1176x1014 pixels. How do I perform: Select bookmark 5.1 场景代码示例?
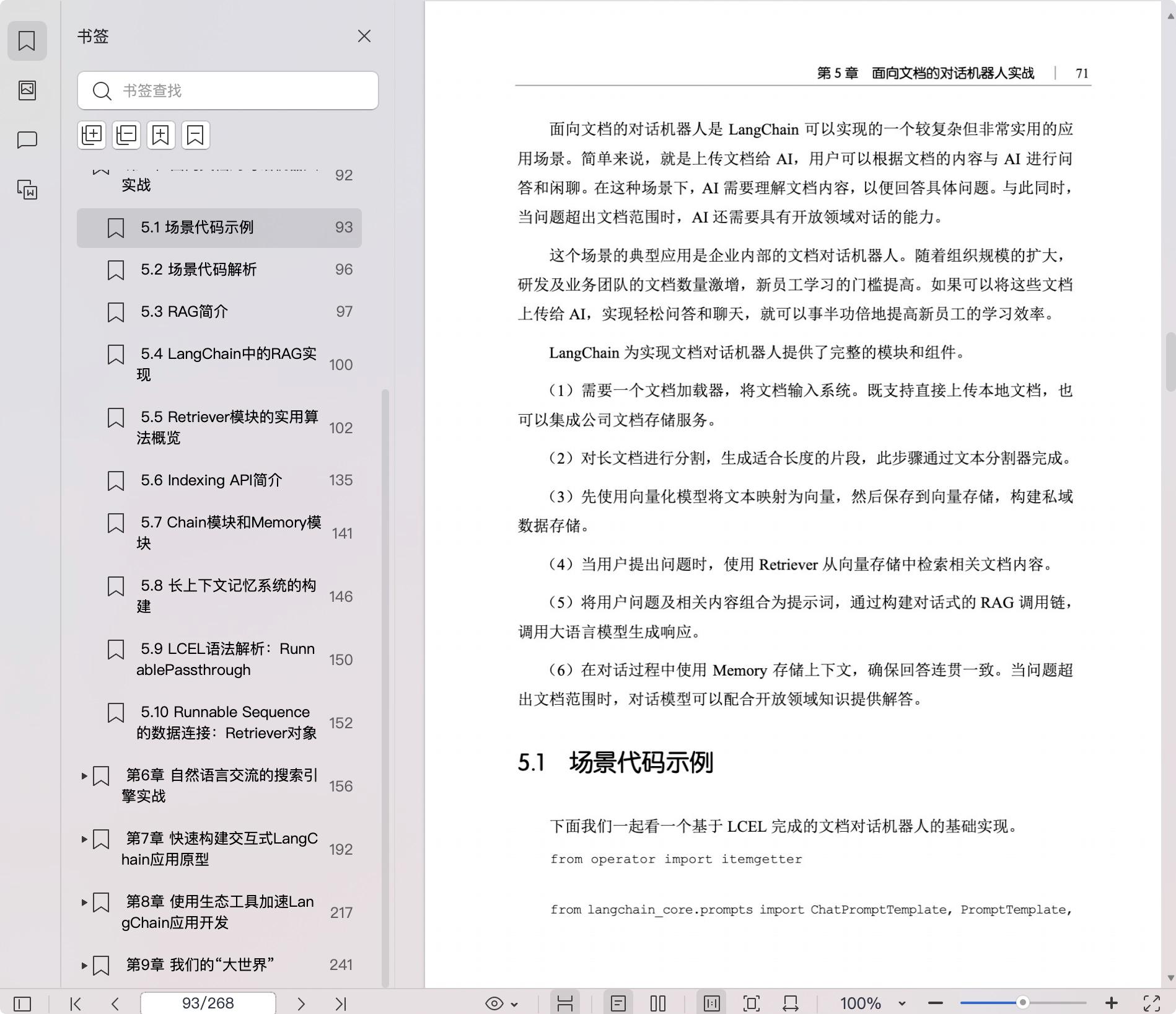pyautogui.click(x=219, y=227)
